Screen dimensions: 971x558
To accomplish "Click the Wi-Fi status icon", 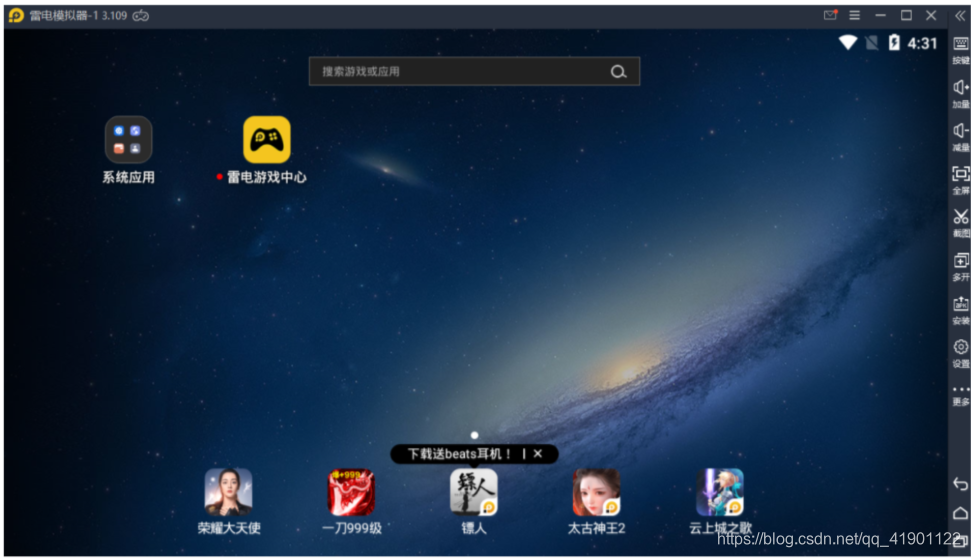I will click(848, 43).
